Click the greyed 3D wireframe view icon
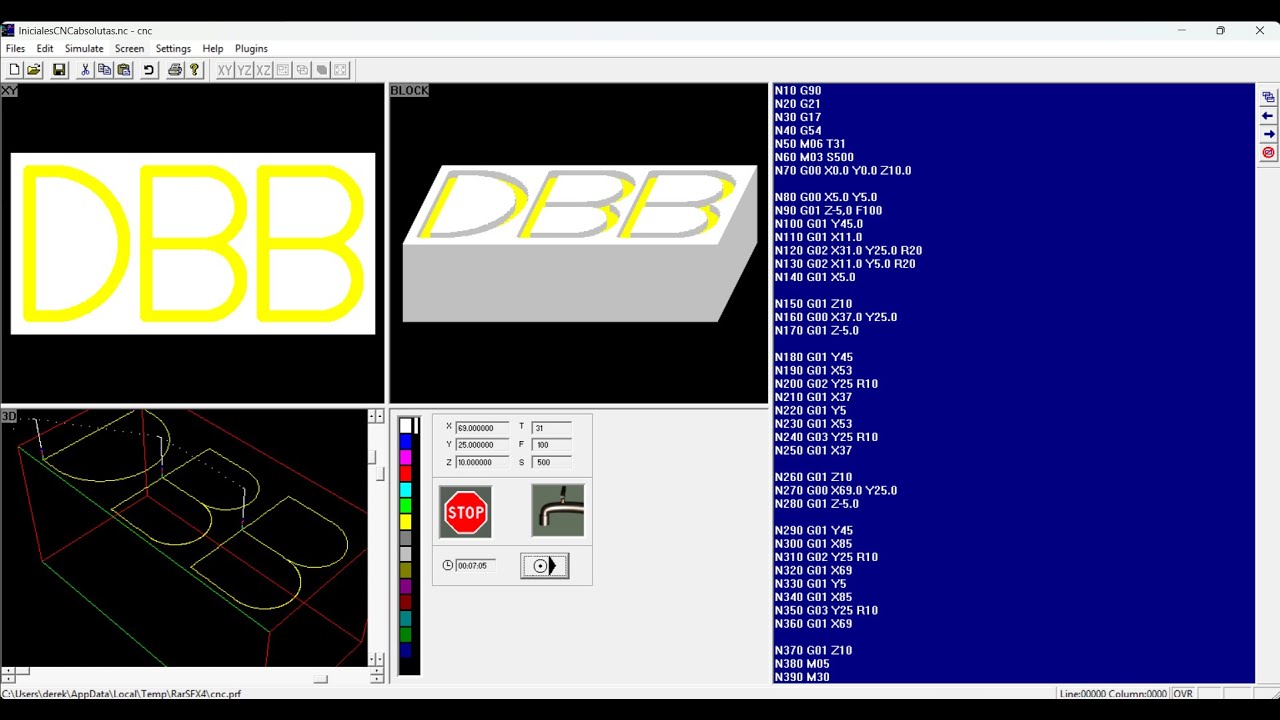The width and height of the screenshot is (1280, 720). tap(302, 70)
